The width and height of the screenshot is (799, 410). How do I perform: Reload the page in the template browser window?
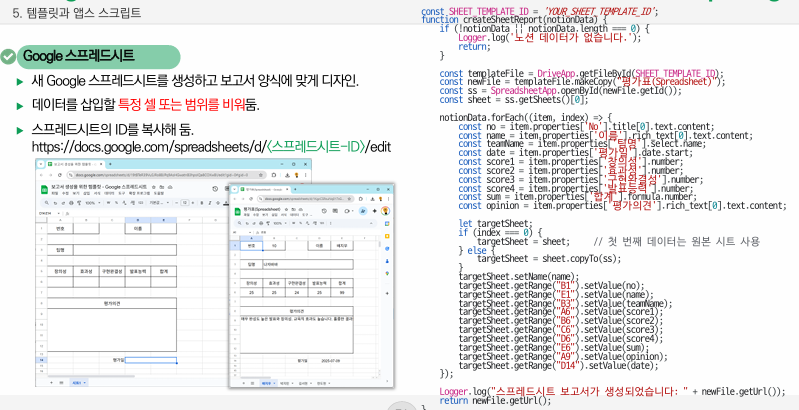(60, 175)
